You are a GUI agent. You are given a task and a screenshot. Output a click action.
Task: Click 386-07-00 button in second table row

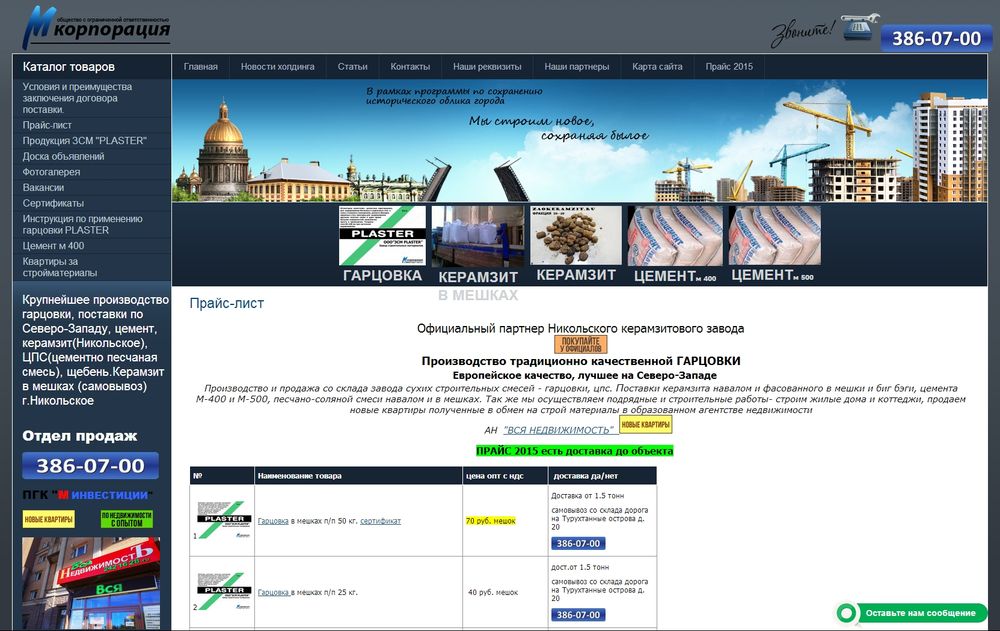pyautogui.click(x=578, y=615)
